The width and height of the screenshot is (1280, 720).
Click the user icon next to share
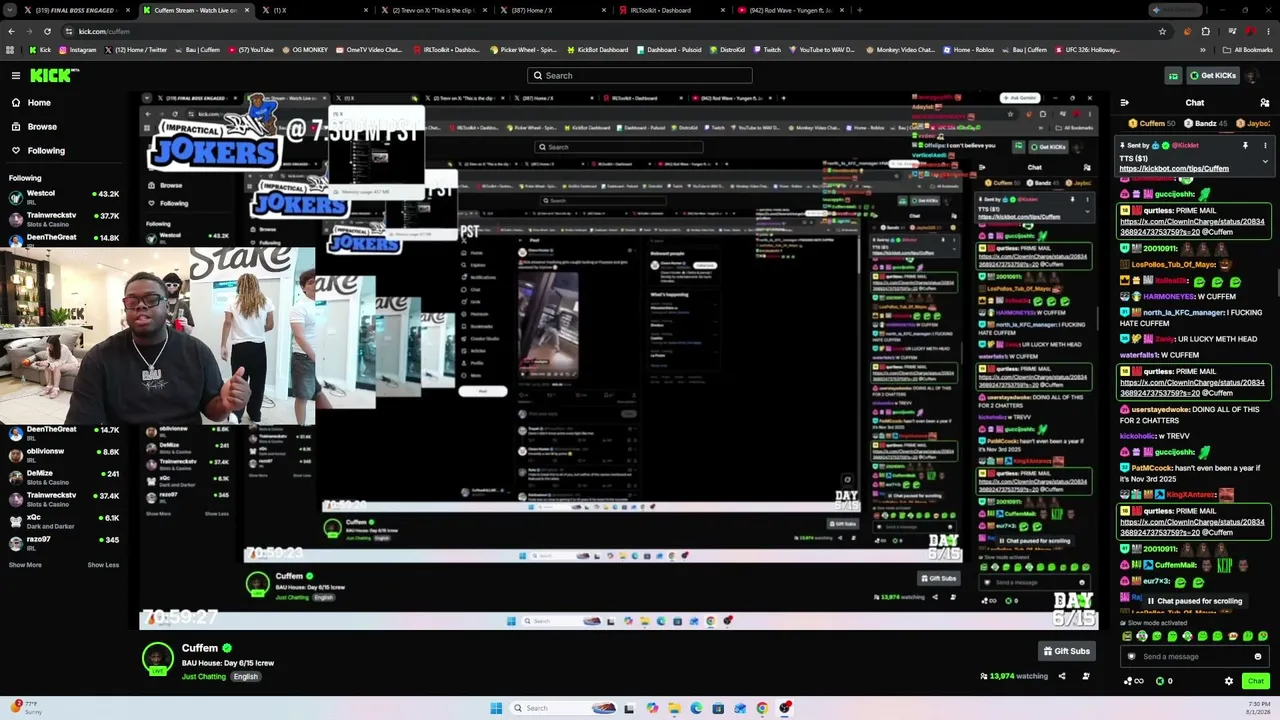coord(1086,676)
